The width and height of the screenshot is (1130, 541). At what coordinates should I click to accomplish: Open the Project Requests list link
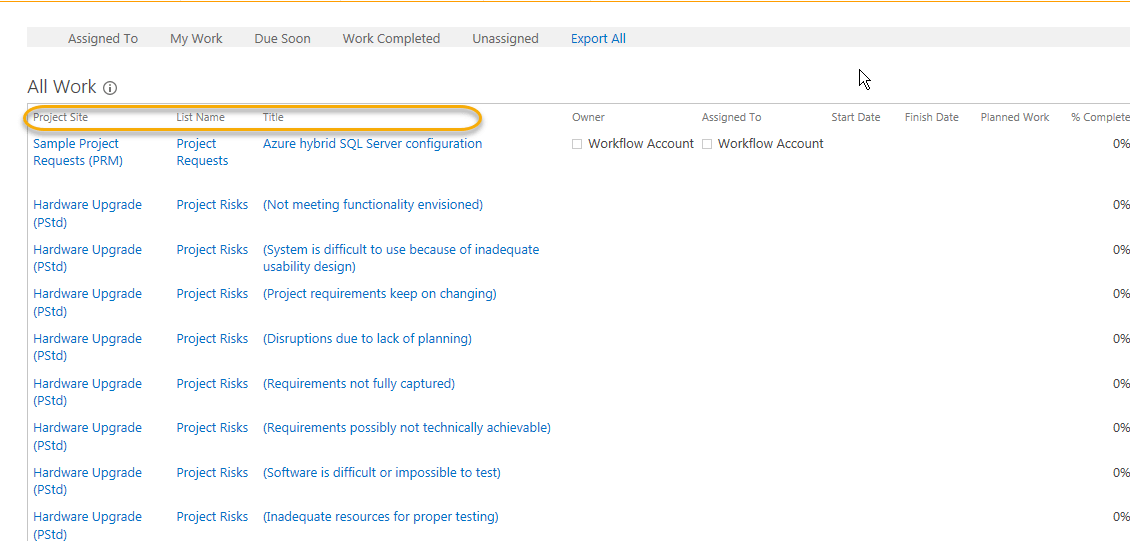[x=203, y=152]
